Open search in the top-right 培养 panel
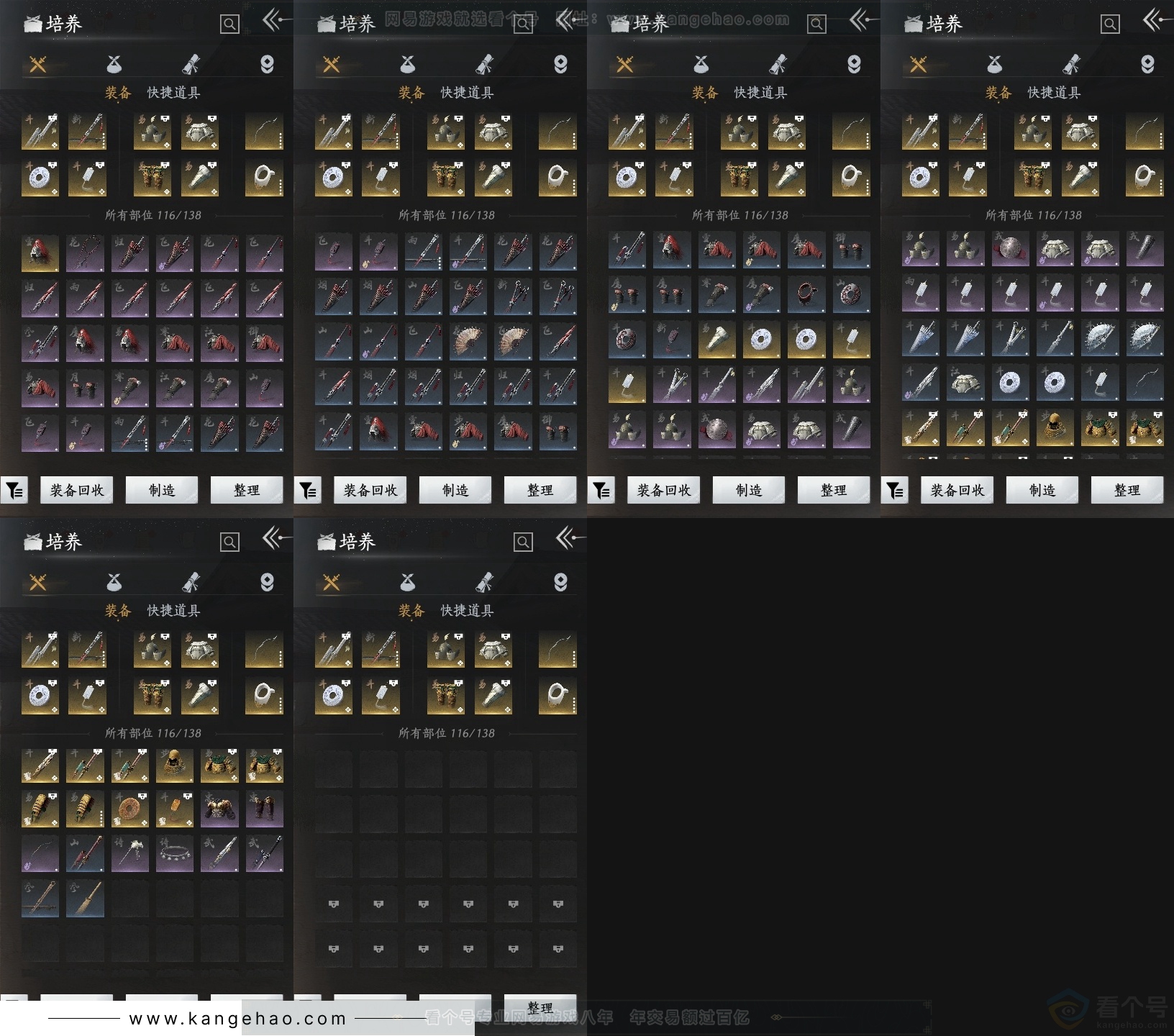 tap(1110, 24)
